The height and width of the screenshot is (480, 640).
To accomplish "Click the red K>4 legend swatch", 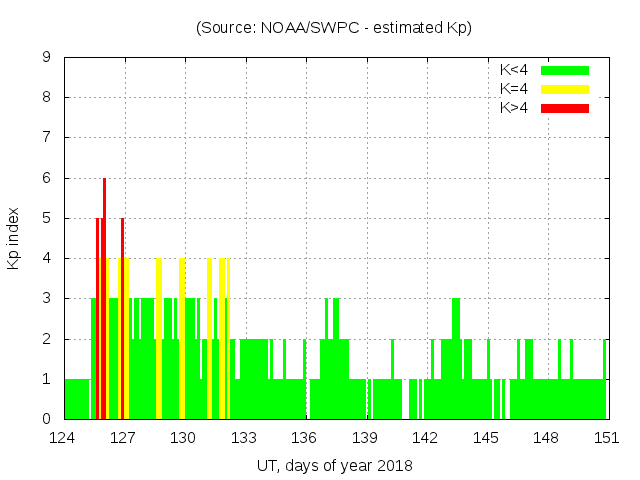I will 565,108.
